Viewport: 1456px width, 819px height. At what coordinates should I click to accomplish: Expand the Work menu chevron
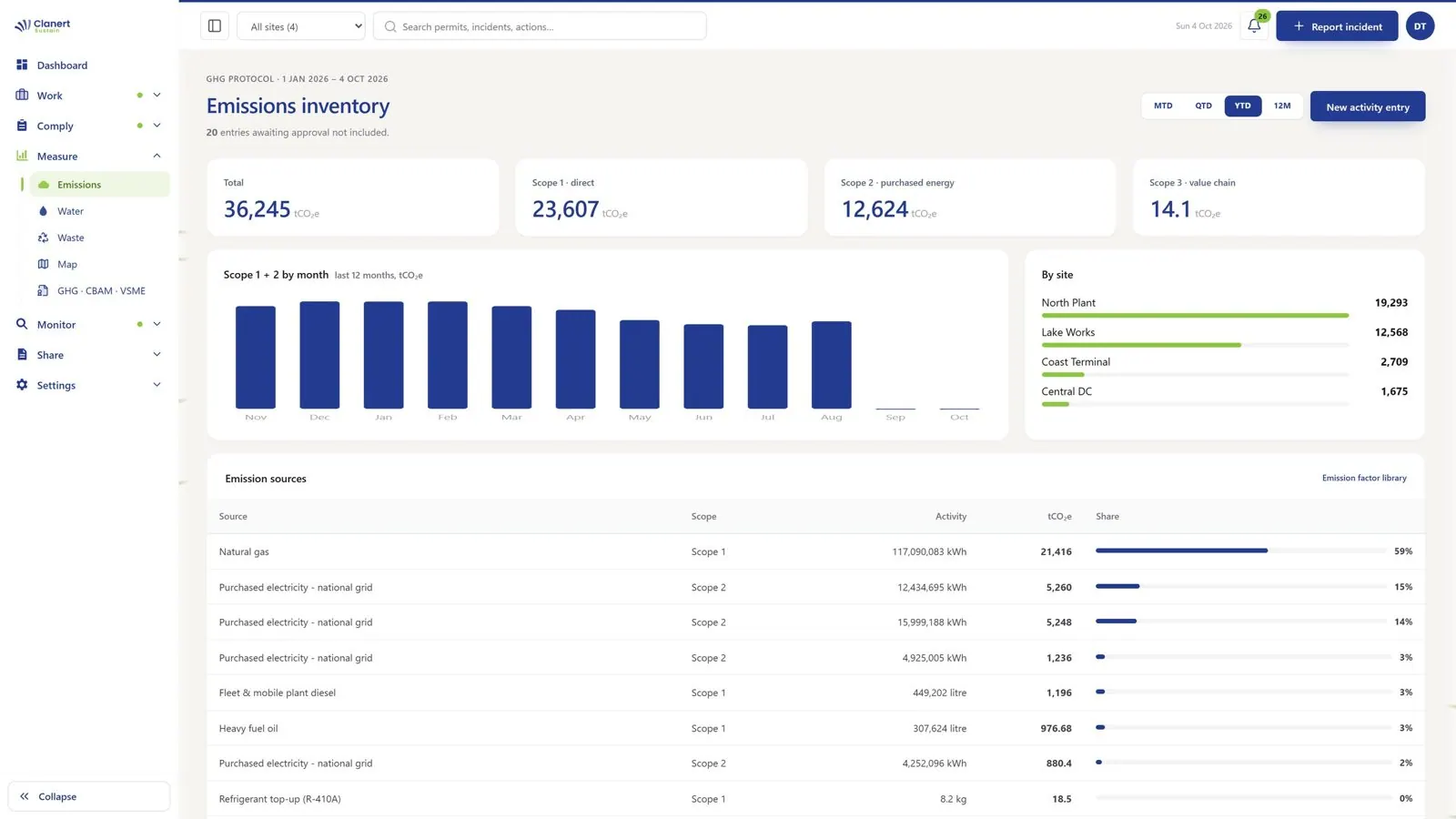[x=157, y=96]
